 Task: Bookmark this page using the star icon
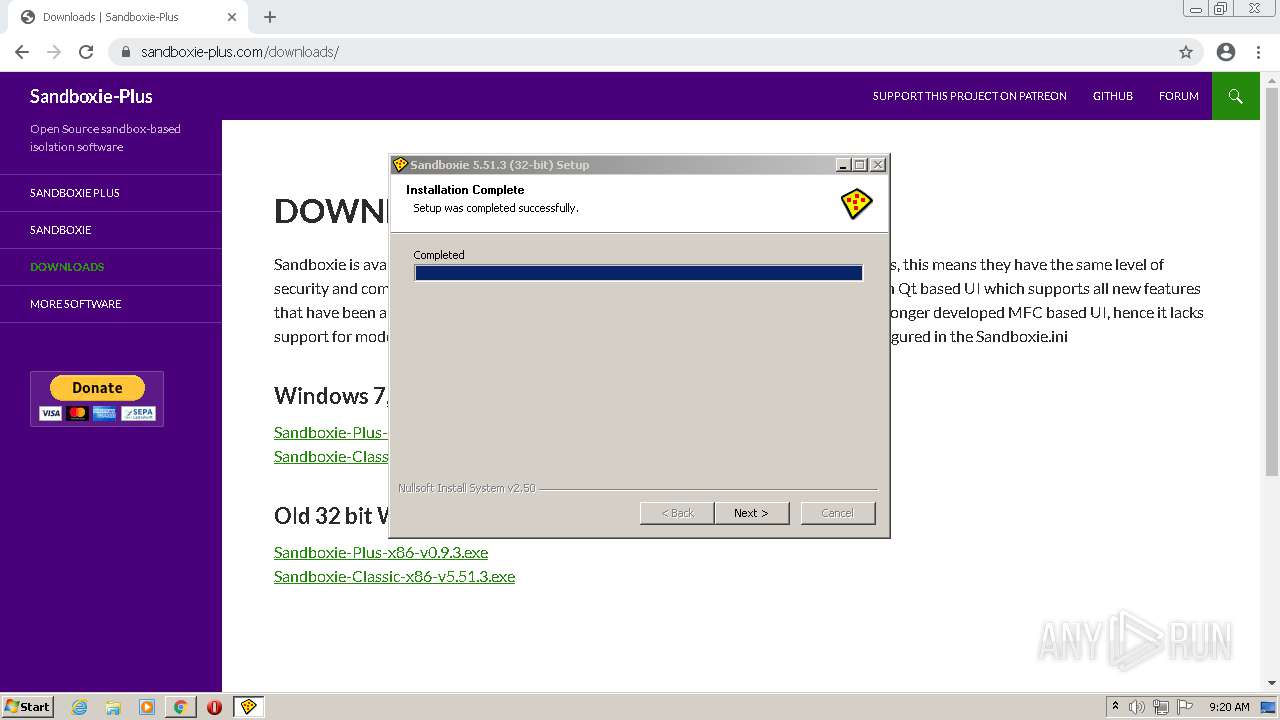click(x=1186, y=52)
